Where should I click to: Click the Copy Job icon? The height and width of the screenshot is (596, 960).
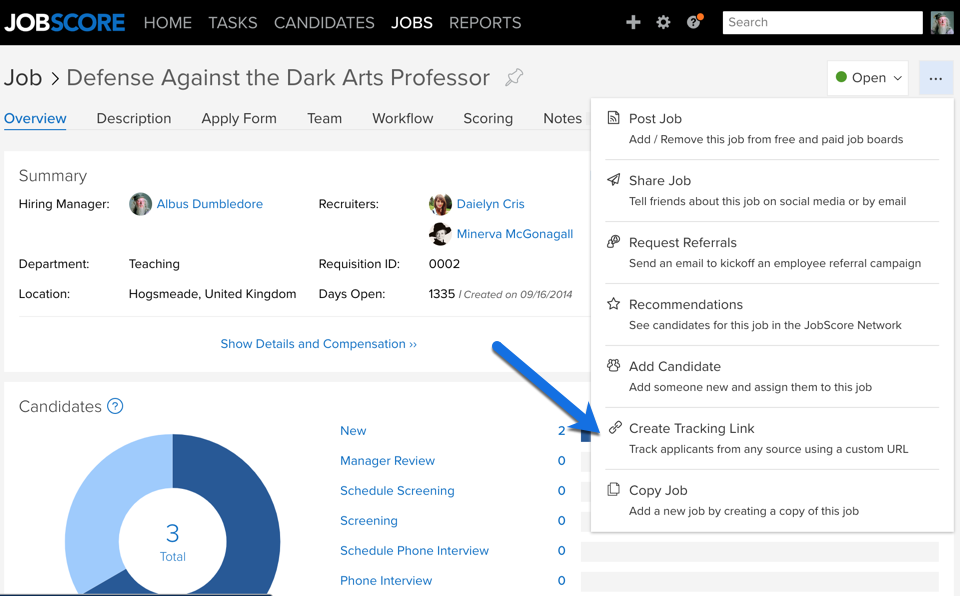[x=613, y=489]
